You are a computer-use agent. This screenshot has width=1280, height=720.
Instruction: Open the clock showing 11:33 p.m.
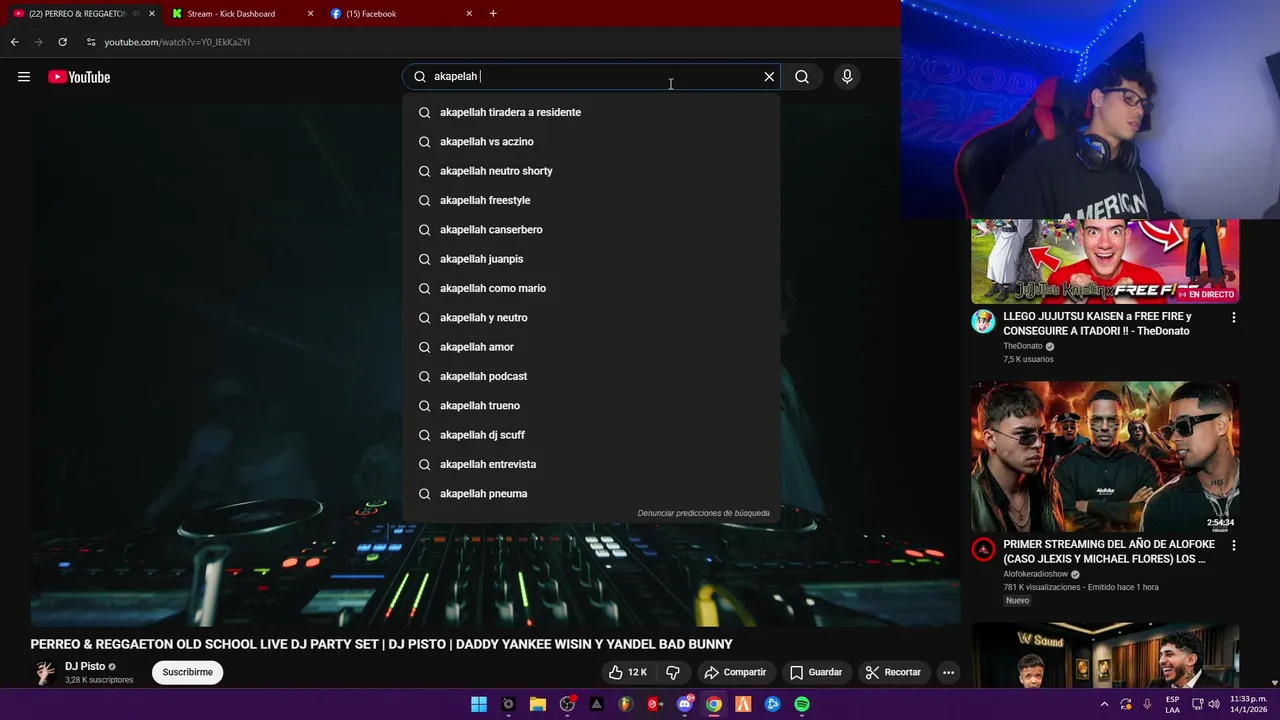click(x=1248, y=704)
